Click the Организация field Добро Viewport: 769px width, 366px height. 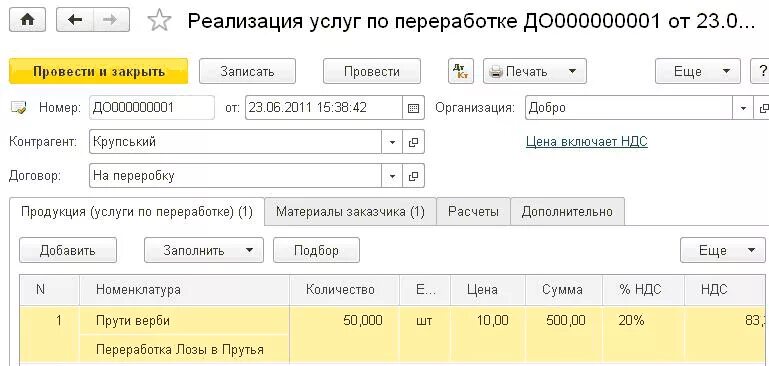point(629,107)
